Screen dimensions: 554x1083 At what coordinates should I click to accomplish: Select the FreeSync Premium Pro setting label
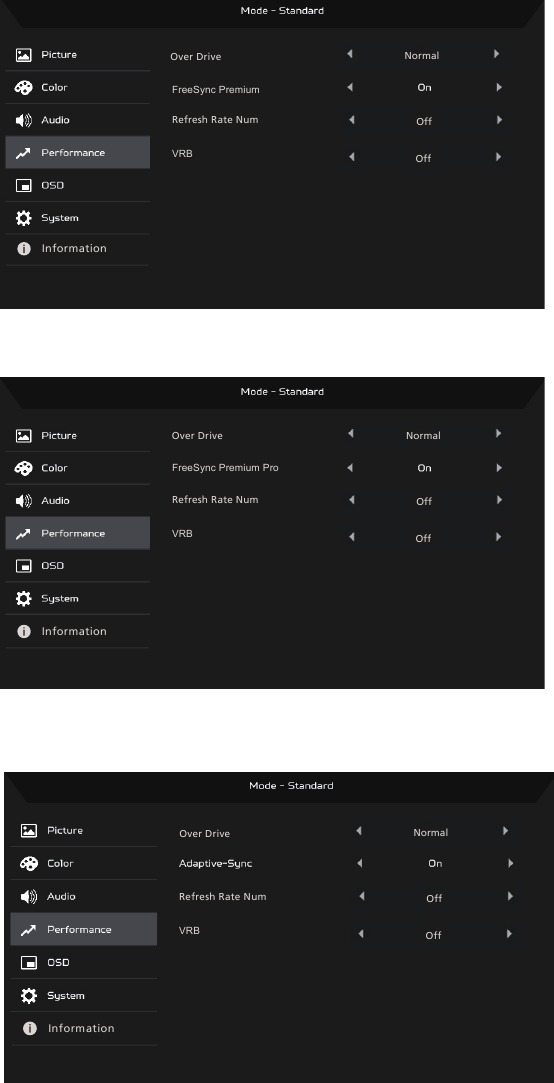225,468
